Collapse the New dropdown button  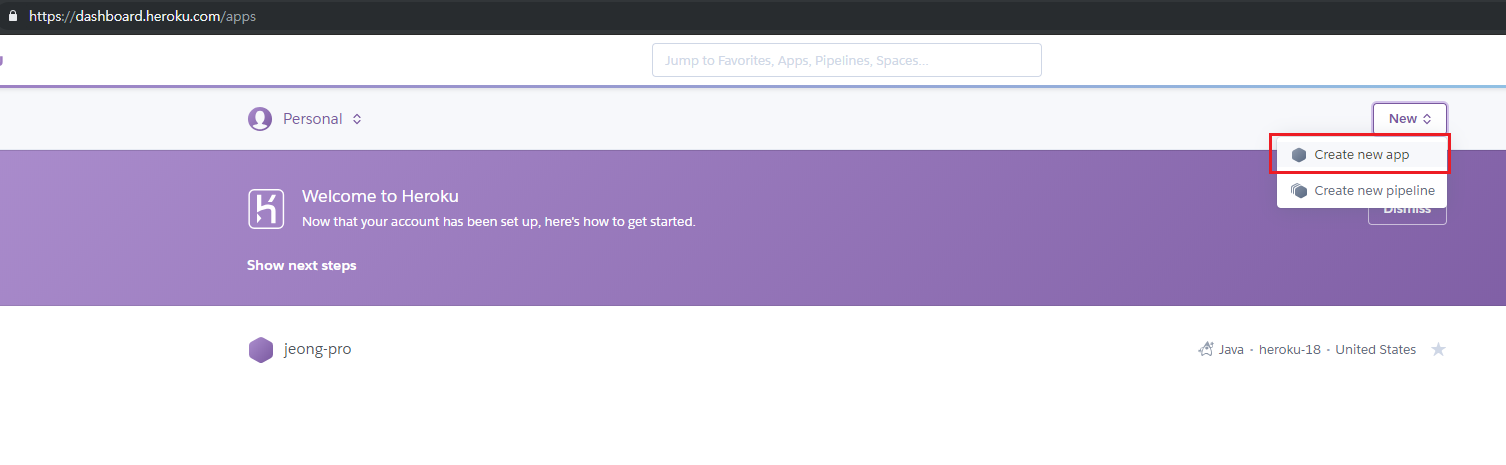click(1410, 119)
